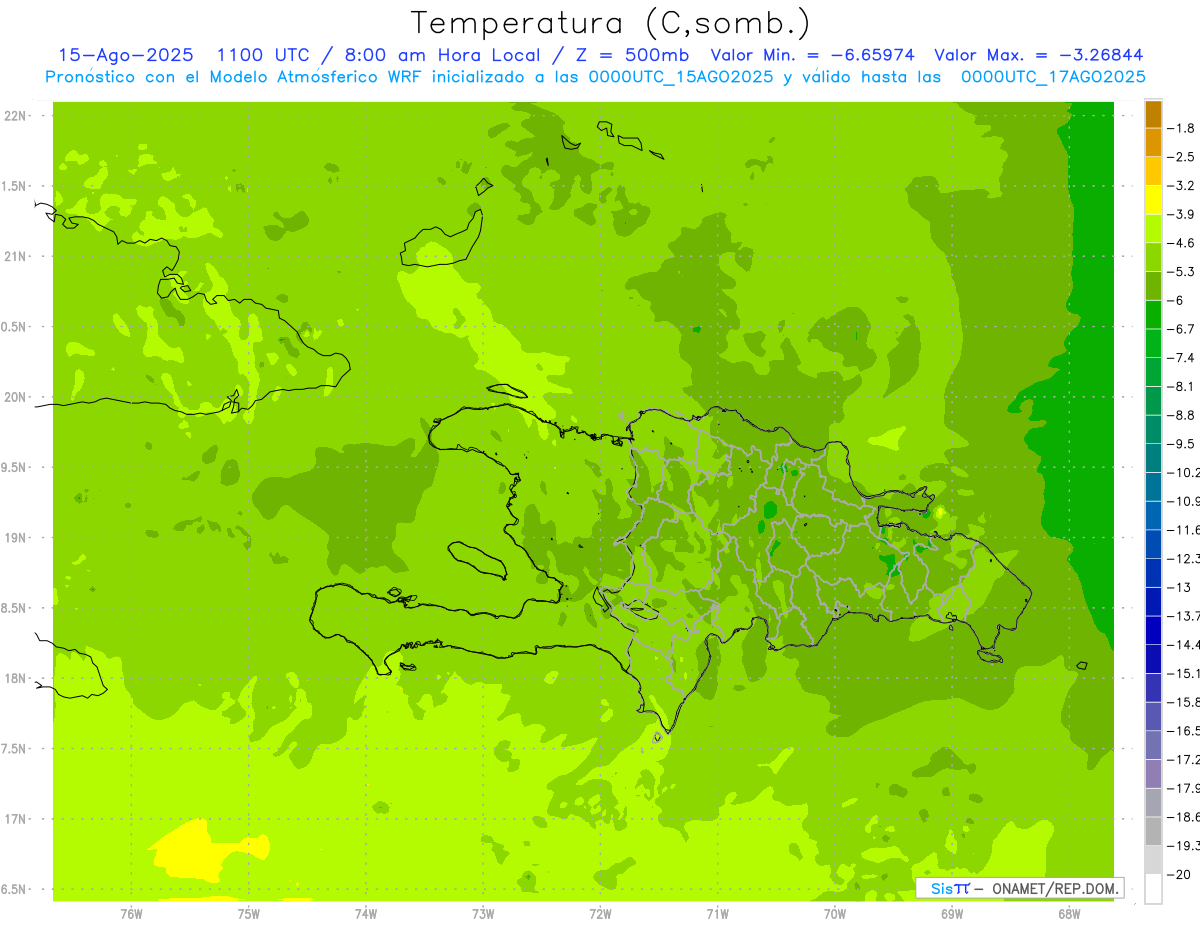The width and height of the screenshot is (1200, 927).
Task: Click '0000UTC_17AGO2025' in the forecast line
Action: [x=1053, y=77]
